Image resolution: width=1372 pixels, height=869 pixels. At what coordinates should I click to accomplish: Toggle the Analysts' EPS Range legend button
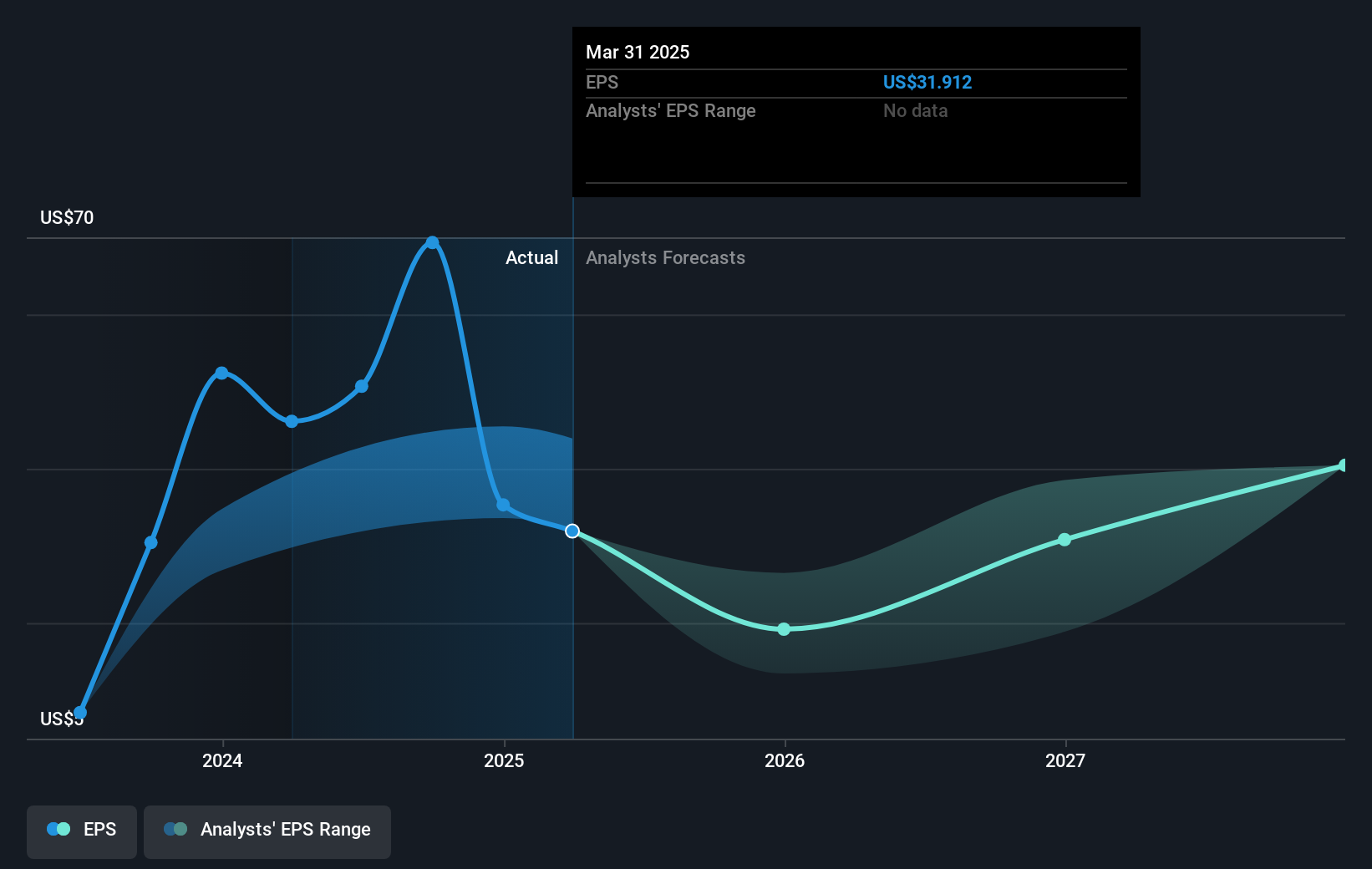pos(267,831)
